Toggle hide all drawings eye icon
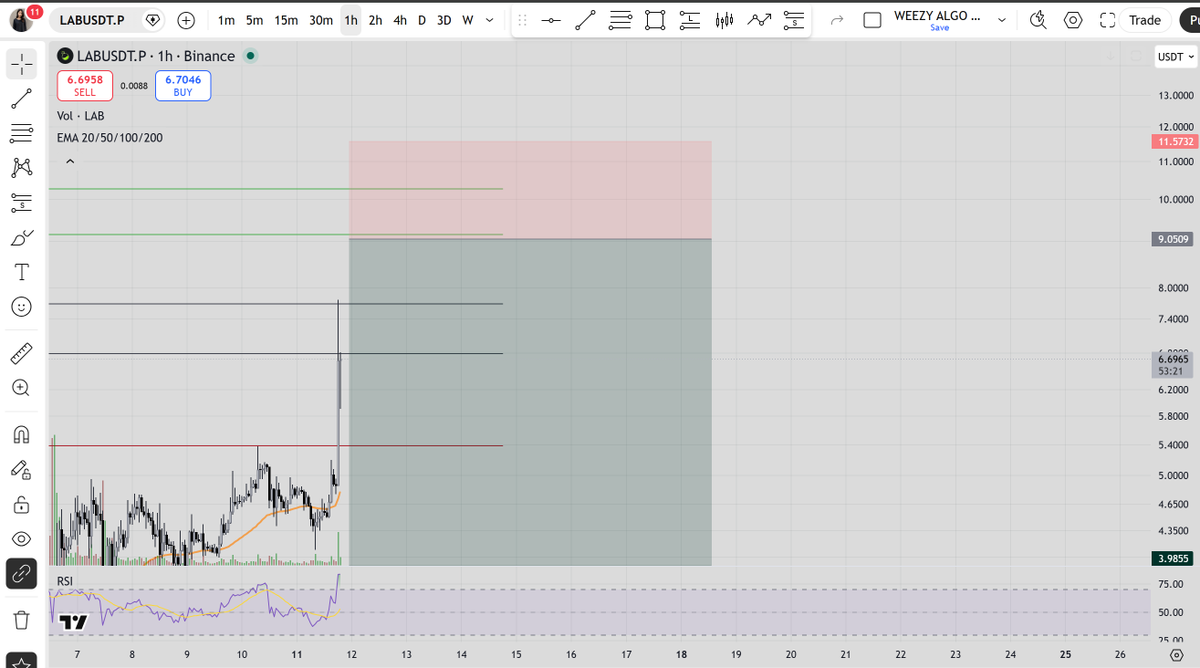 (22, 538)
